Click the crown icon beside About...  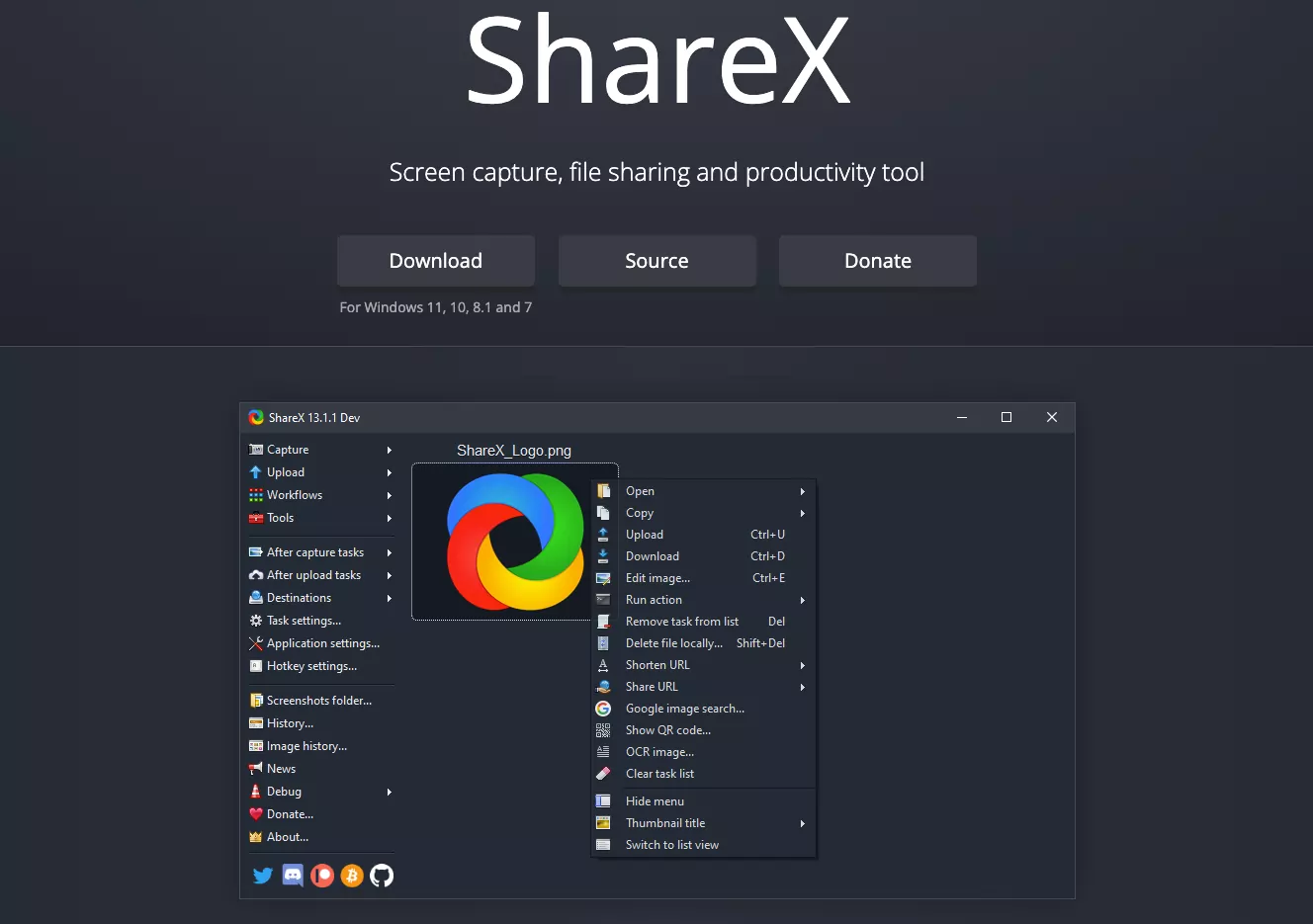point(256,837)
